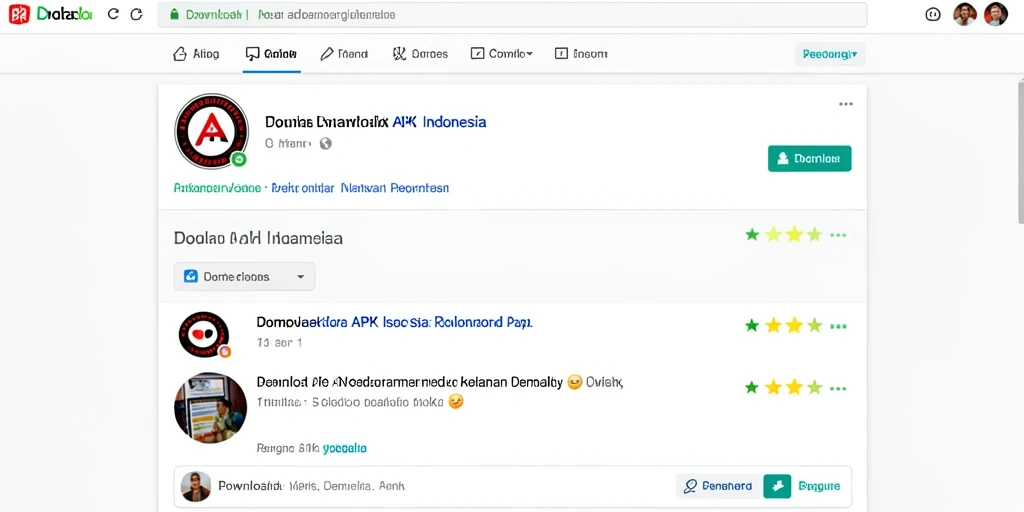This screenshot has height=512, width=1024.
Task: Click the Denanera search button
Action: [x=718, y=486]
